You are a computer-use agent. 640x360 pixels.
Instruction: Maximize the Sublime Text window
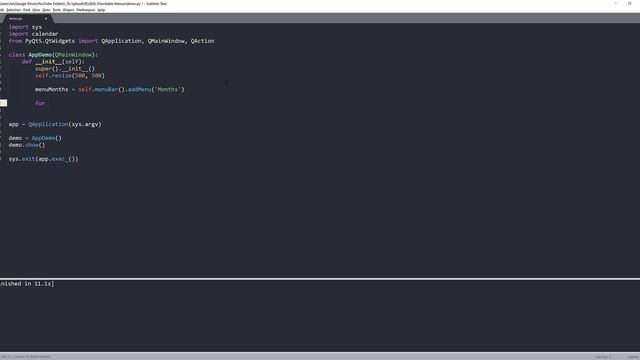629,3
